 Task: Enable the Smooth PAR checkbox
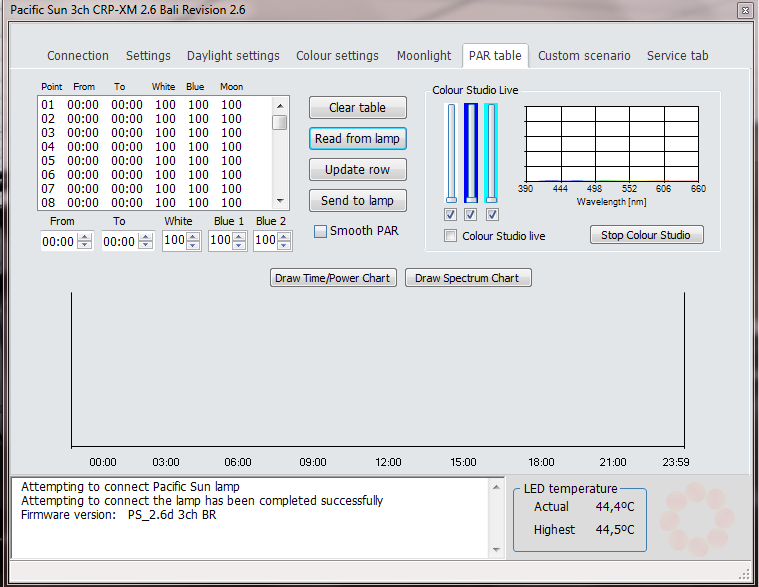(321, 231)
